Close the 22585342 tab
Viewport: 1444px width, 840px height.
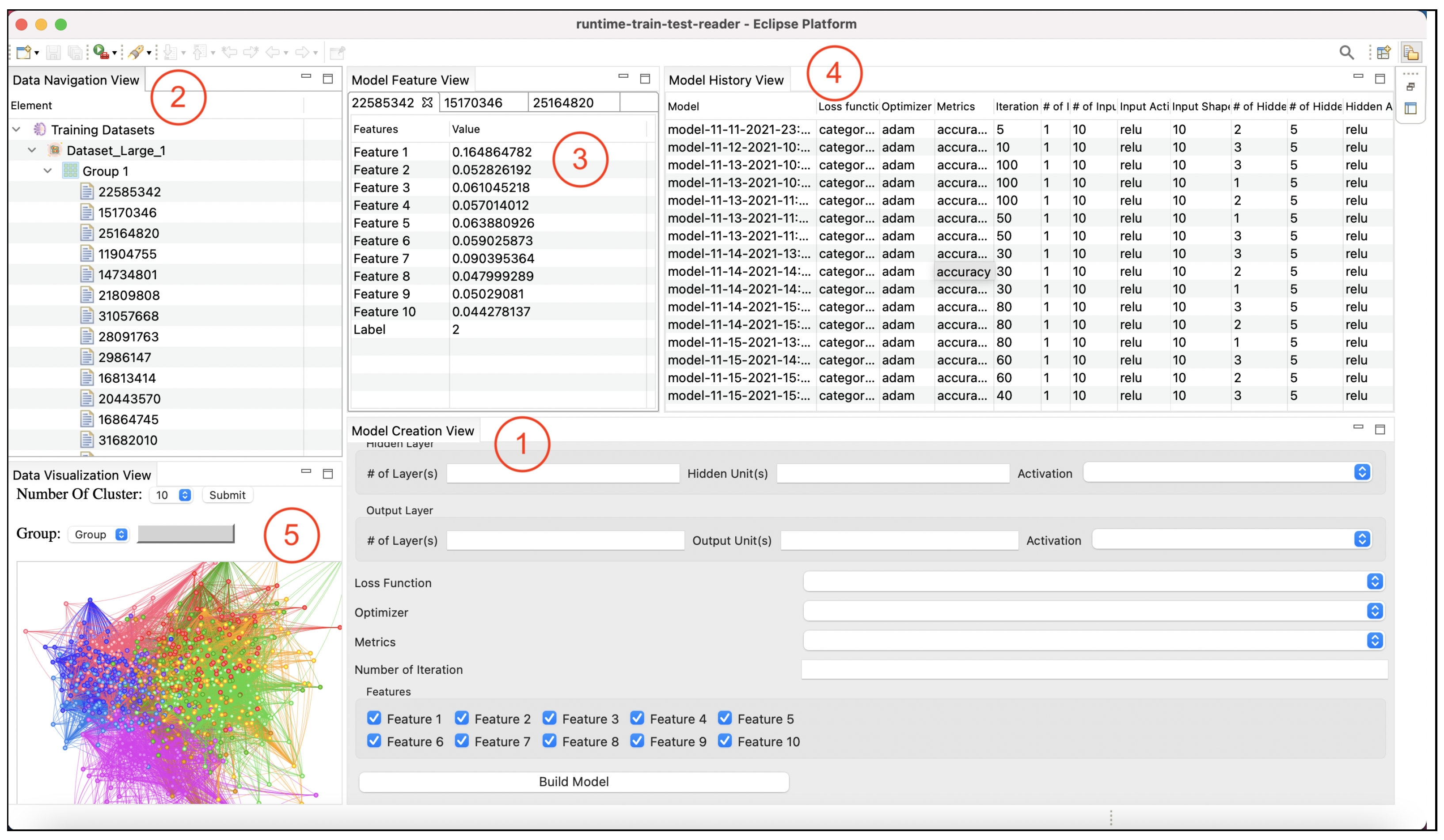tap(427, 103)
